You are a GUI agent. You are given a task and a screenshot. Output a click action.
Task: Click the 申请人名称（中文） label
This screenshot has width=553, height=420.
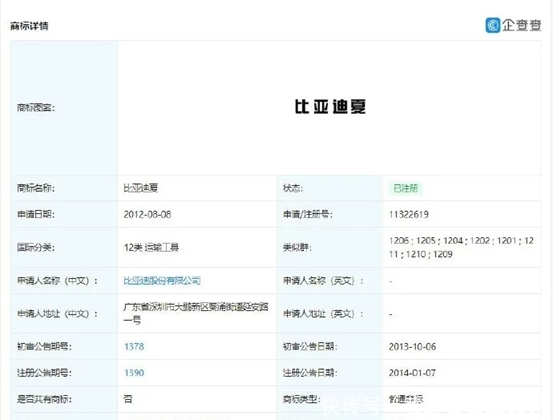(x=58, y=281)
